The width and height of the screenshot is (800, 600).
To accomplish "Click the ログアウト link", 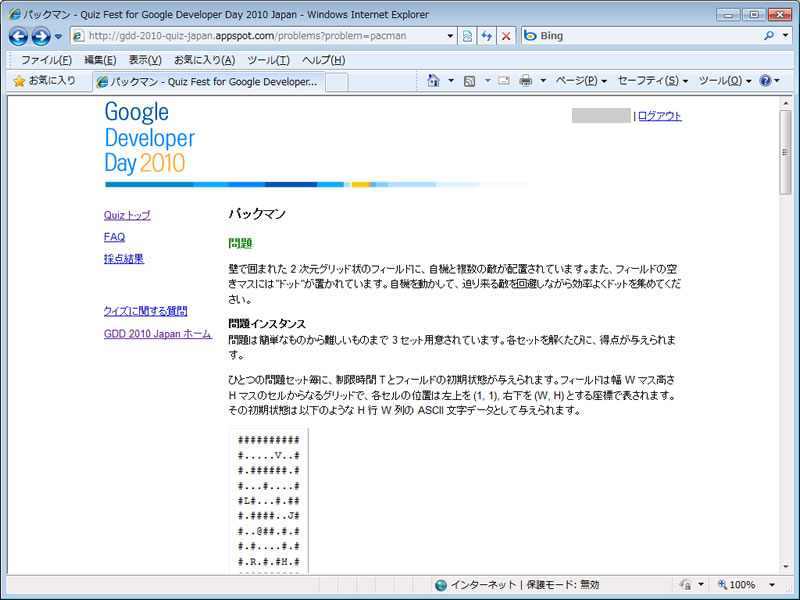I will [659, 116].
